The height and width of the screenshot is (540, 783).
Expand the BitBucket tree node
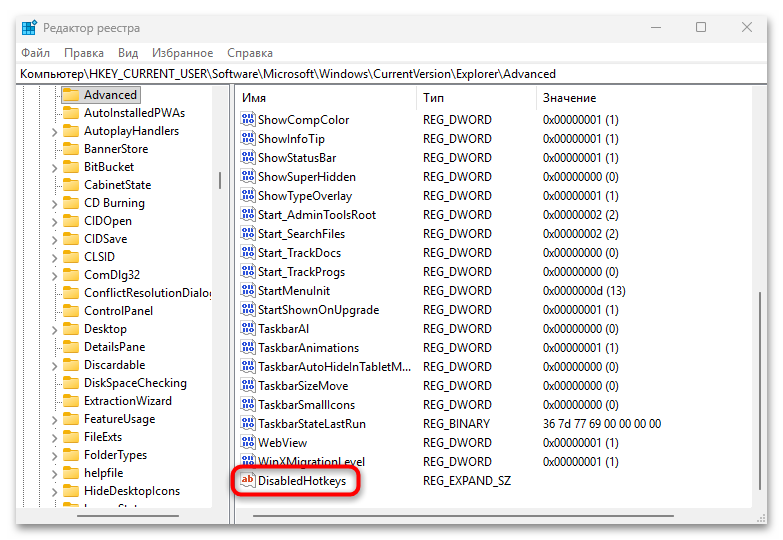54,168
